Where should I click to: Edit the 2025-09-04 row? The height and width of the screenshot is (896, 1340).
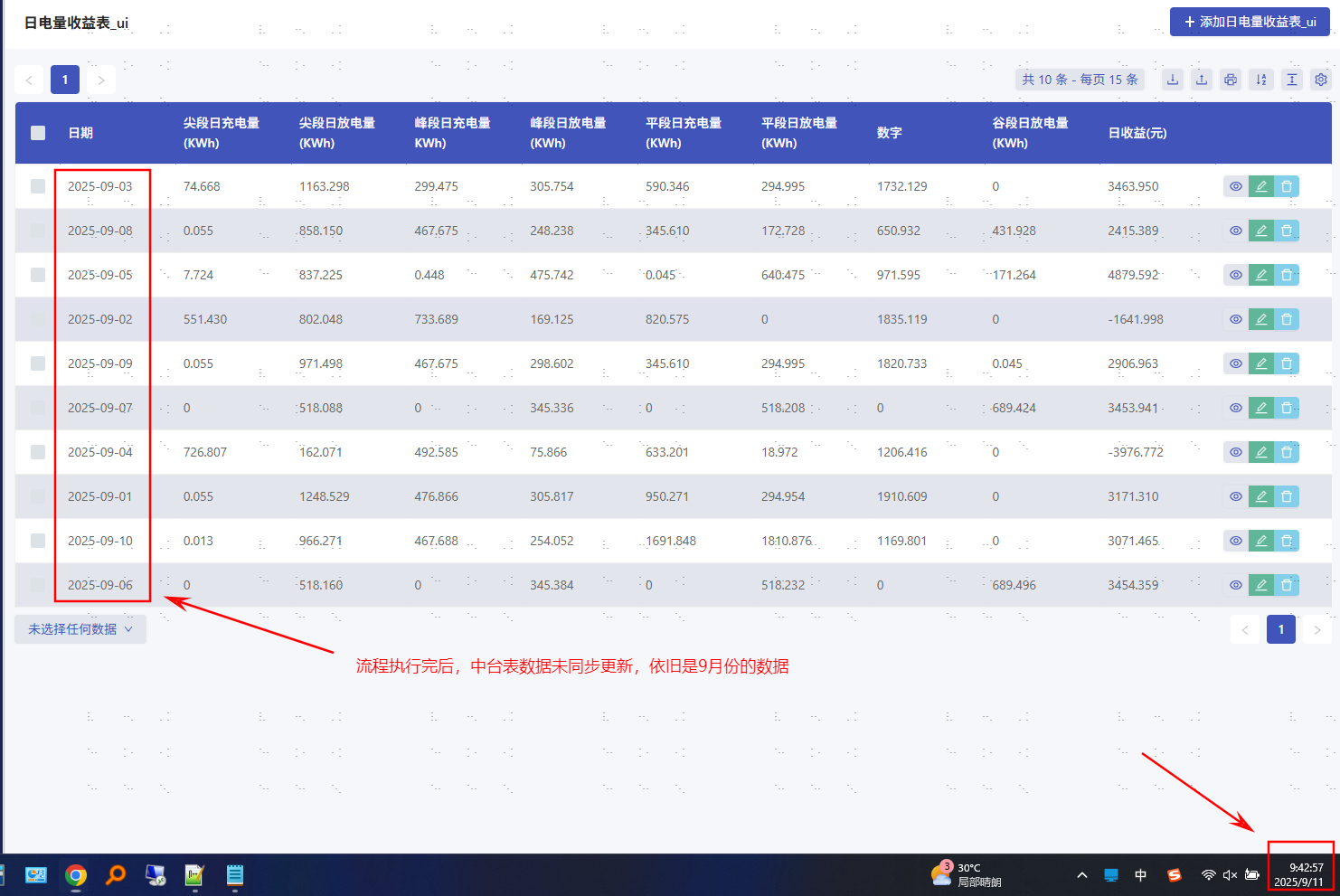(x=1261, y=452)
